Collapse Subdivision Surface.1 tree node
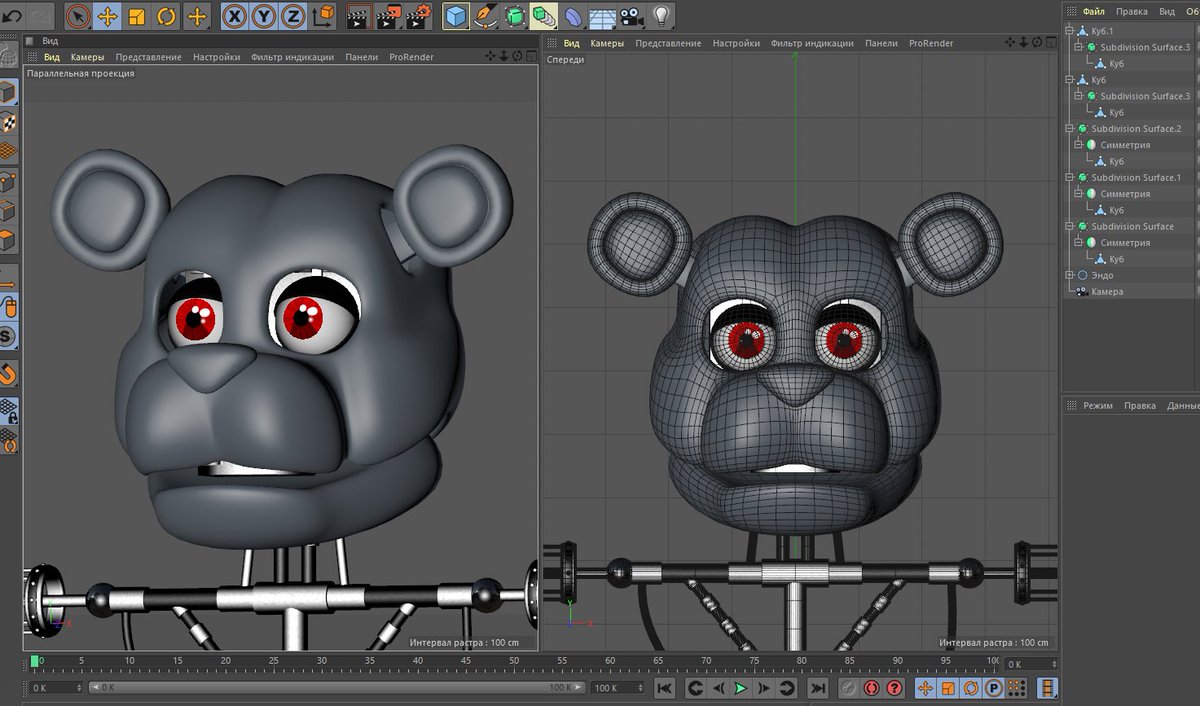This screenshot has height=706, width=1200. [1069, 178]
